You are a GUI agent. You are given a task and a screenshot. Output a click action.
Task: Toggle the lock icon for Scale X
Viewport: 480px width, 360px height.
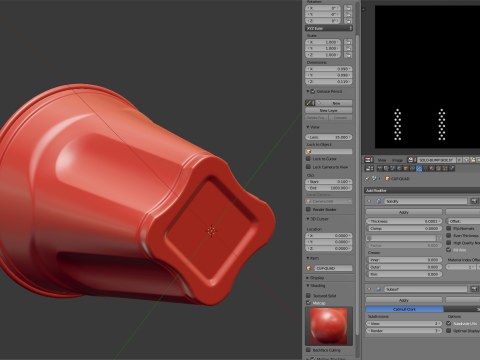pyautogui.click(x=348, y=42)
